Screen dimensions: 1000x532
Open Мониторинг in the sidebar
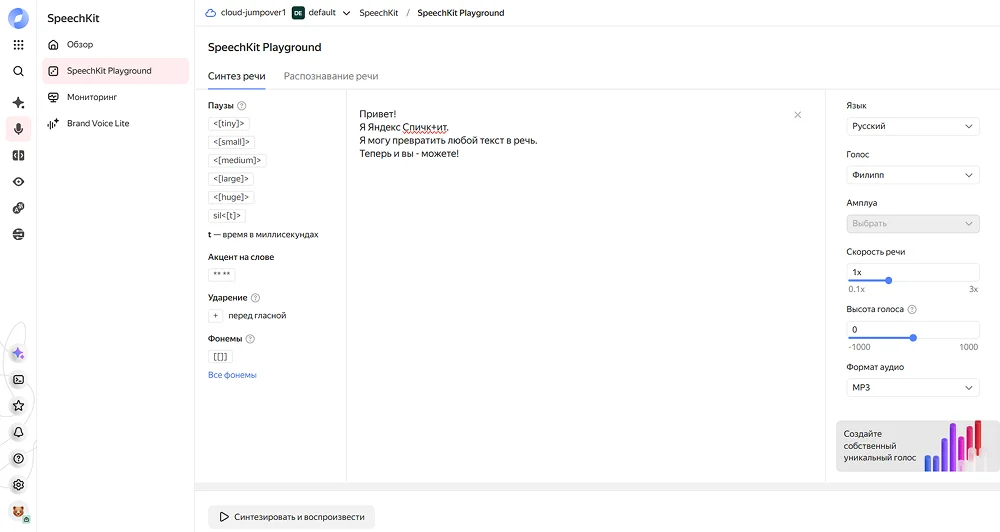coord(115,97)
